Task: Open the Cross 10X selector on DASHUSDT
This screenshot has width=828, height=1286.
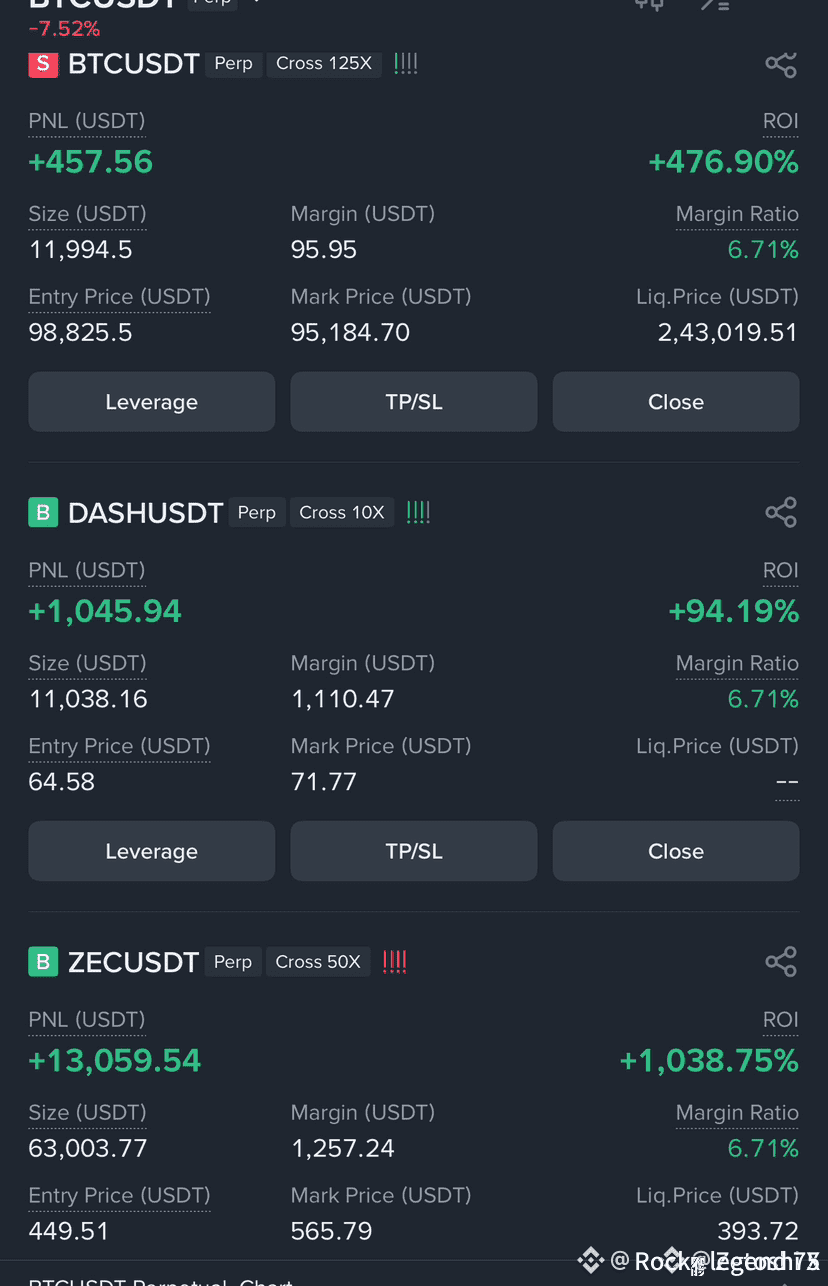Action: tap(342, 513)
